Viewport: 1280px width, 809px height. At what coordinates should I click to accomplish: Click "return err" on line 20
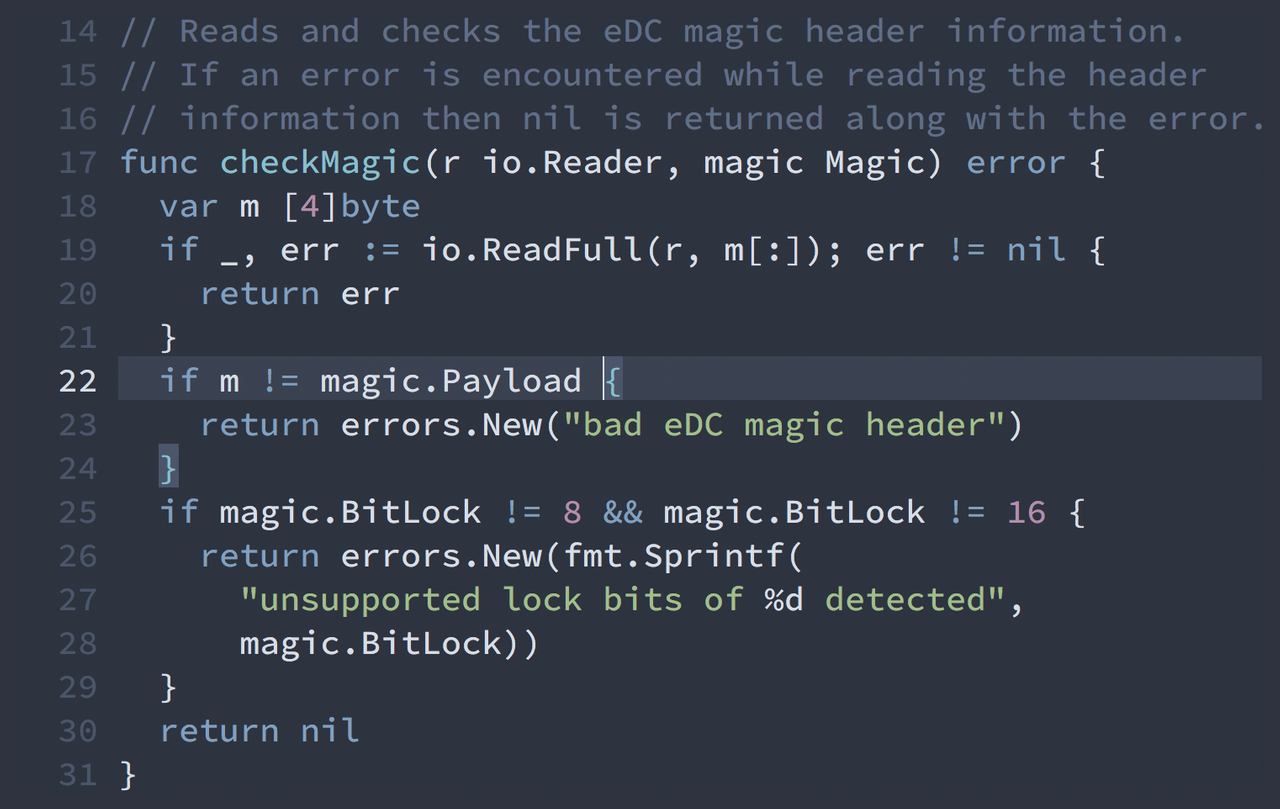tap(300, 294)
